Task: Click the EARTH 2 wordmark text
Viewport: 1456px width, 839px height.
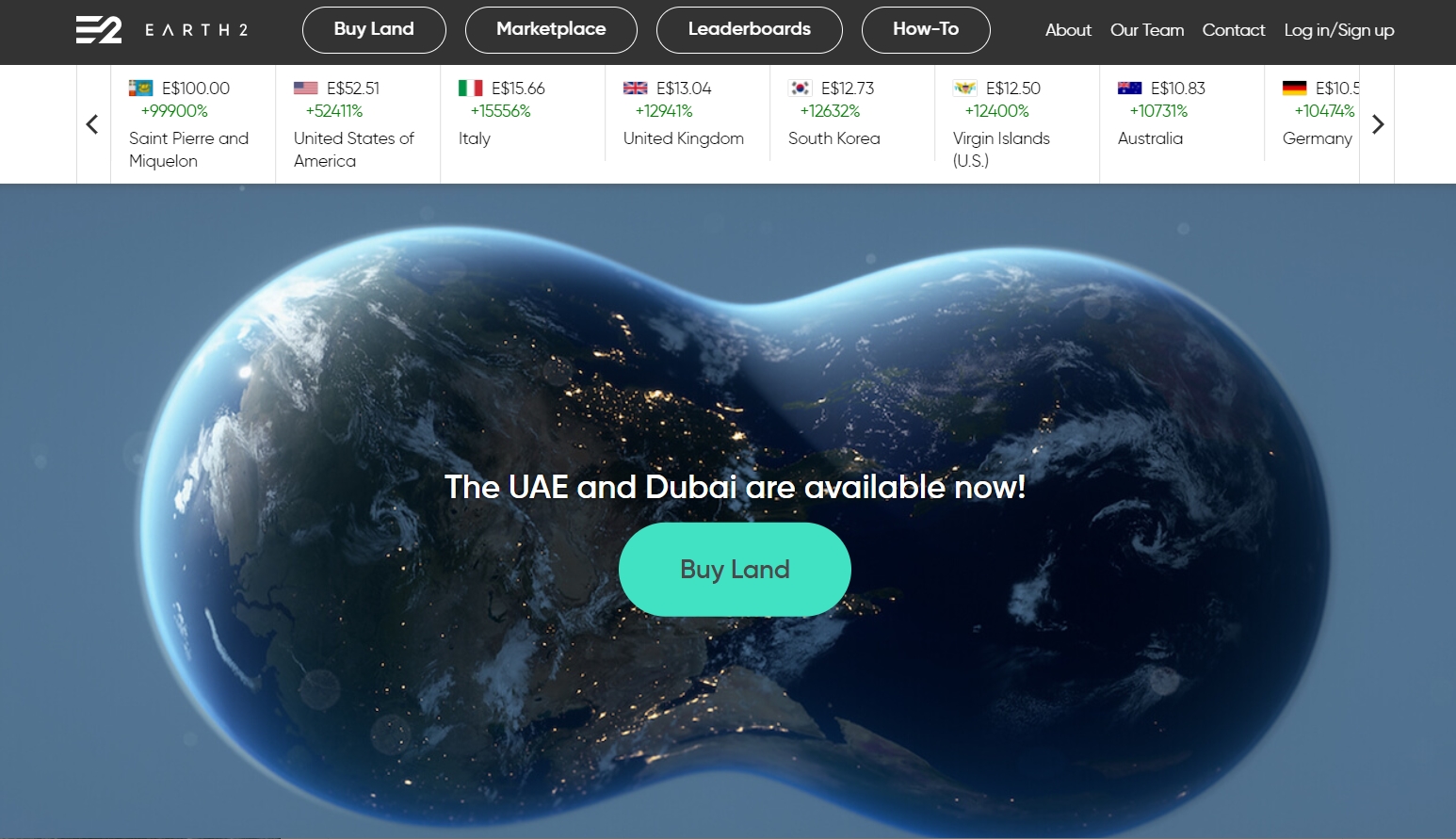Action: point(196,30)
